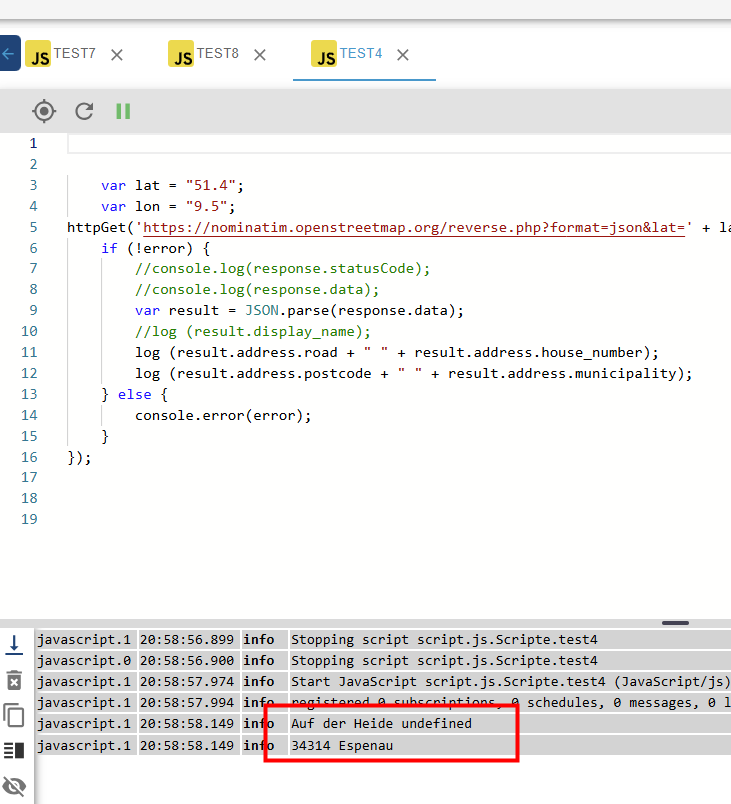The width and height of the screenshot is (731, 804).
Task: Click the console.log(response.statusCode) comment line
Action: (x=282, y=269)
